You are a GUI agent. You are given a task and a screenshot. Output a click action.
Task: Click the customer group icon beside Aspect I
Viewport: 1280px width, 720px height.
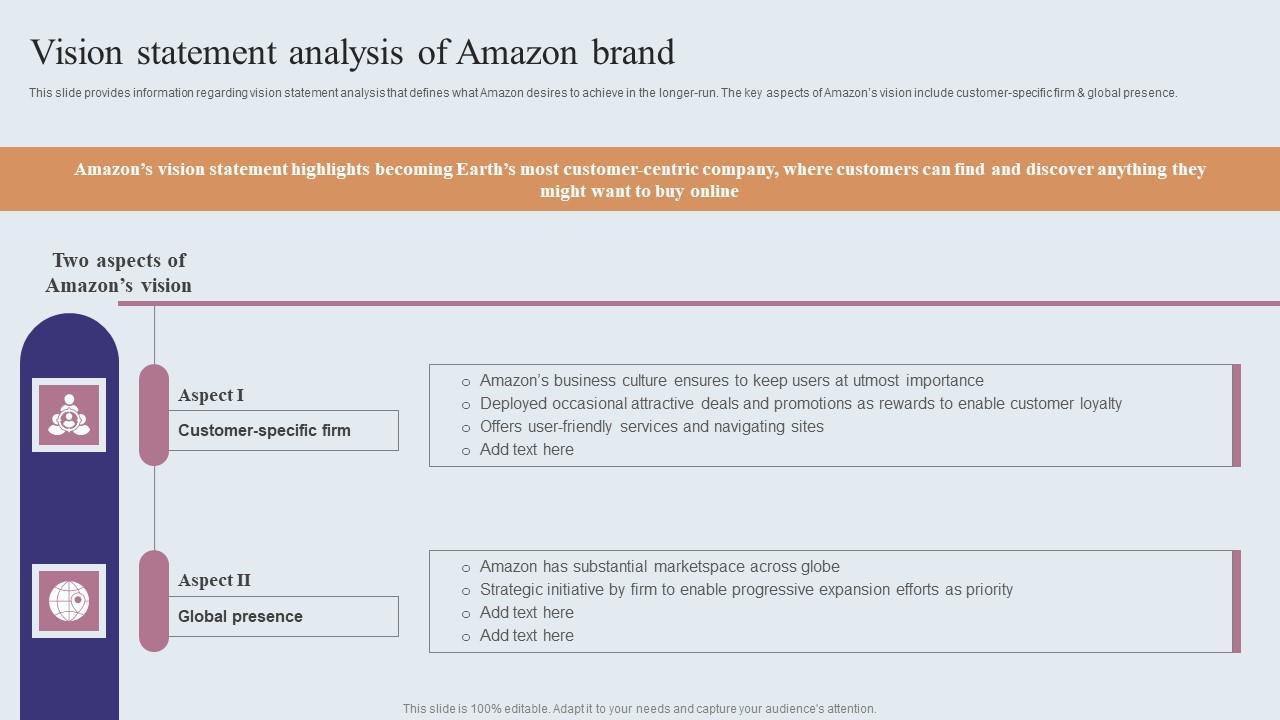click(x=69, y=415)
